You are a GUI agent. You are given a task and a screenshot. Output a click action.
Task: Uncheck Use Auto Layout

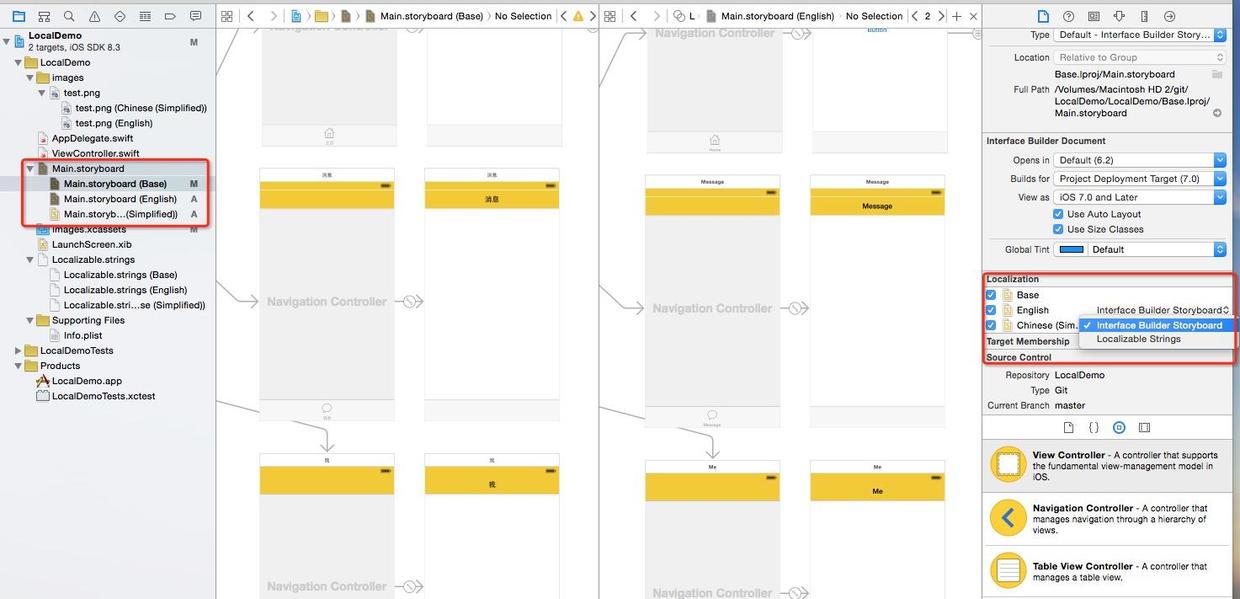click(x=1058, y=214)
